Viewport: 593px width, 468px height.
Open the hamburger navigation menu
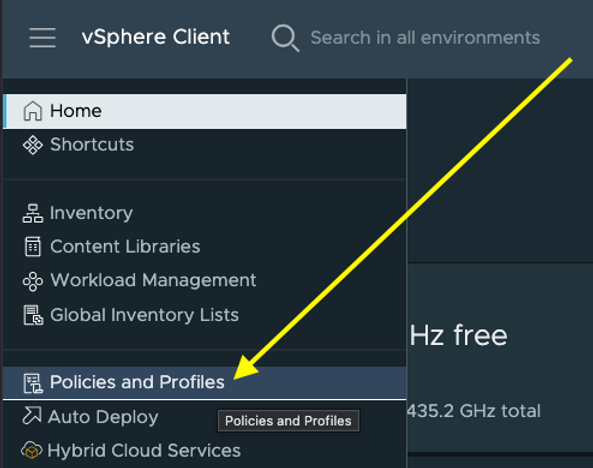point(42,37)
